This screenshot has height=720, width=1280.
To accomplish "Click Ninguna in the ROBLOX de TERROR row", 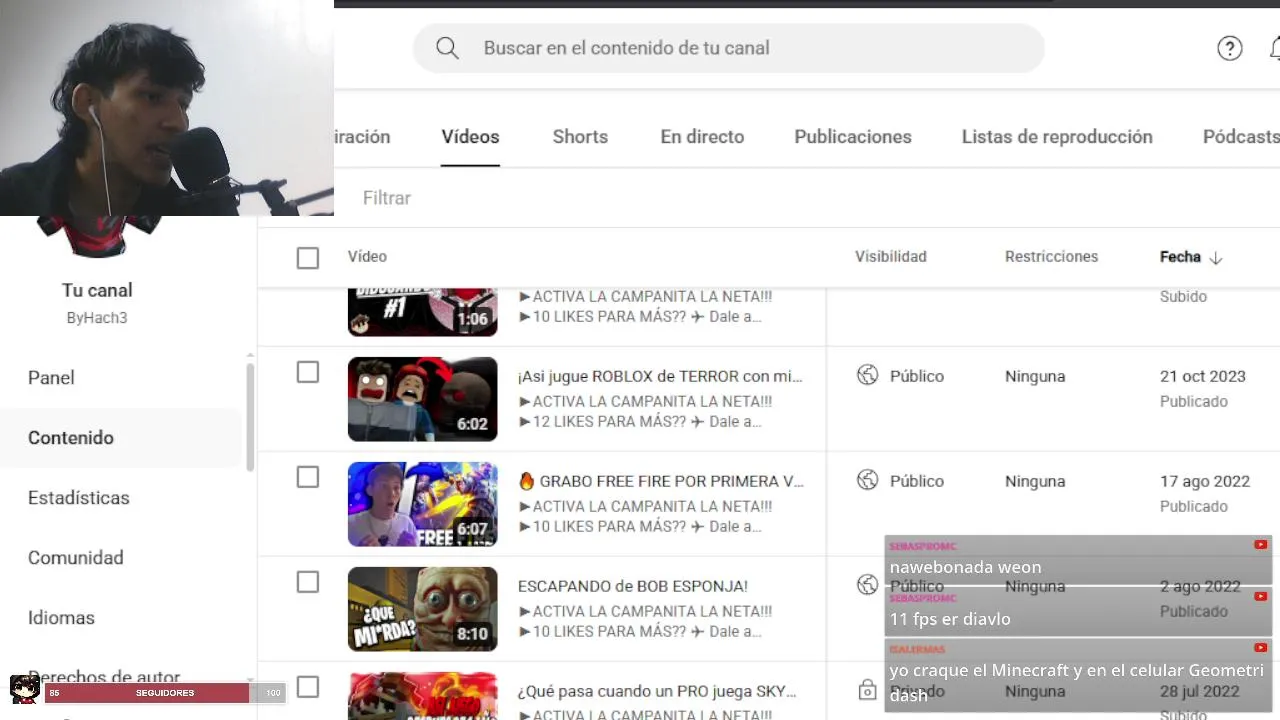I will pos(1035,376).
